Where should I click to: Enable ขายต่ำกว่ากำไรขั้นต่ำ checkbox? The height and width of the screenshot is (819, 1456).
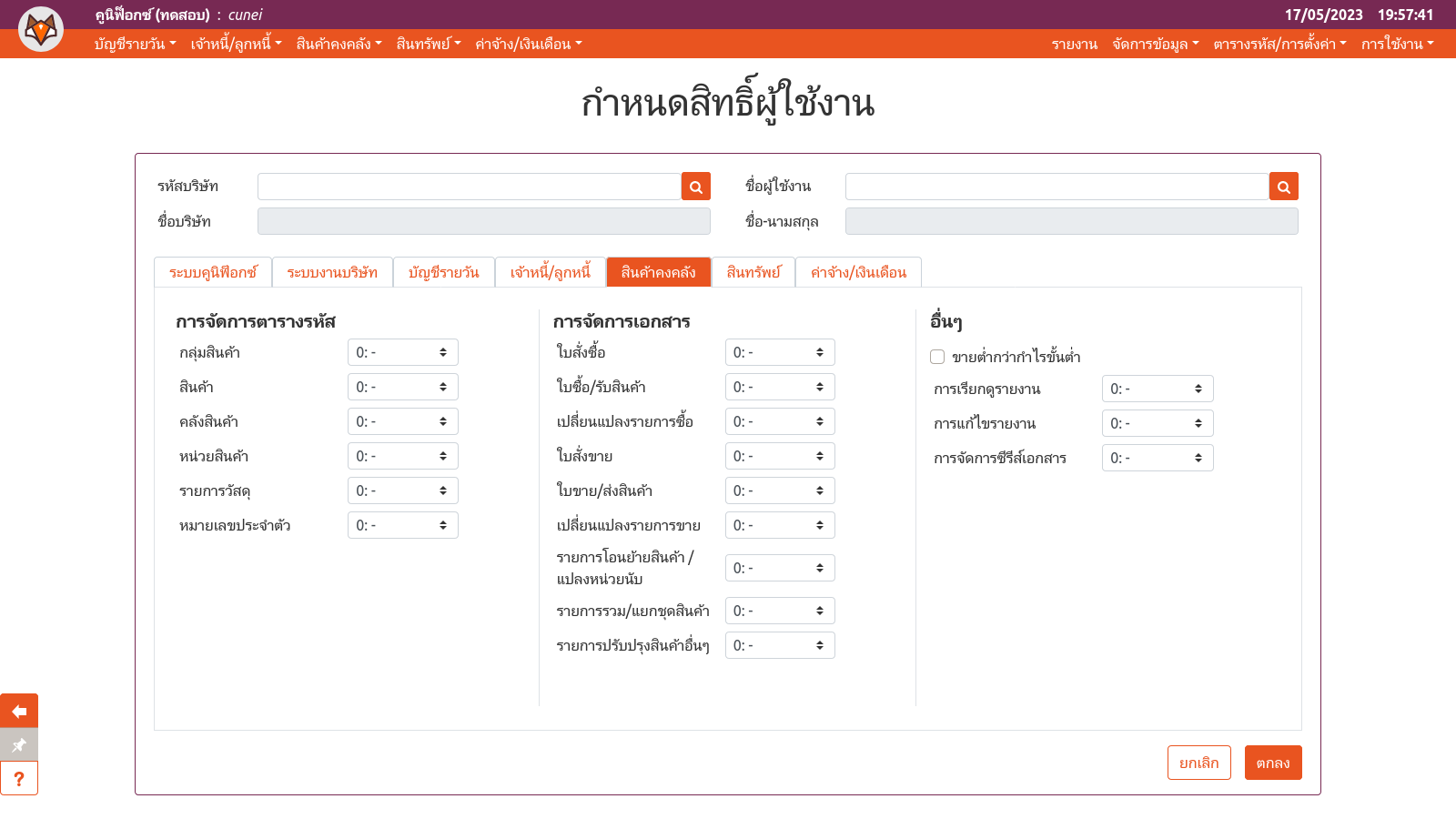point(937,357)
